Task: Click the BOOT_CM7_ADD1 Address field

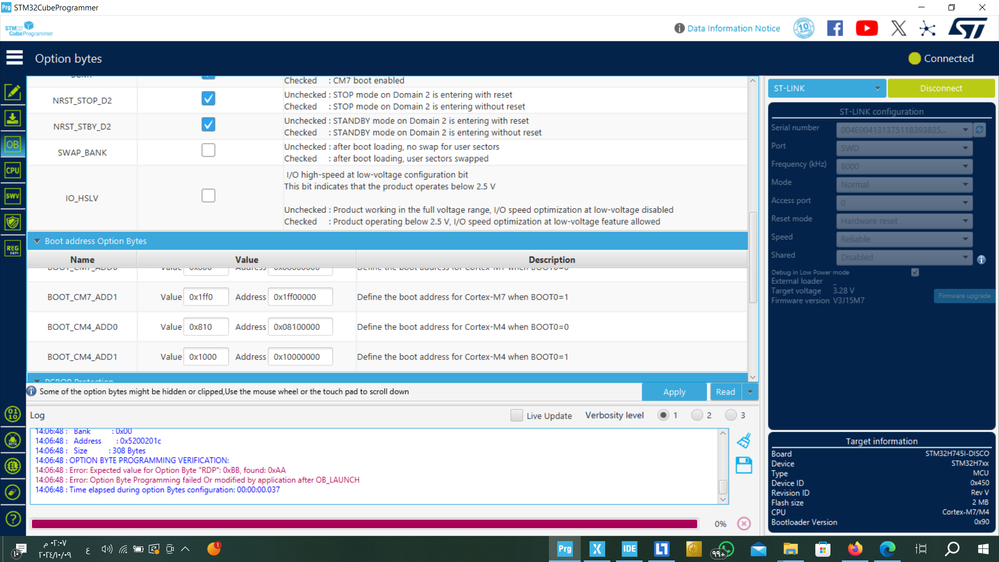Action: click(300, 297)
